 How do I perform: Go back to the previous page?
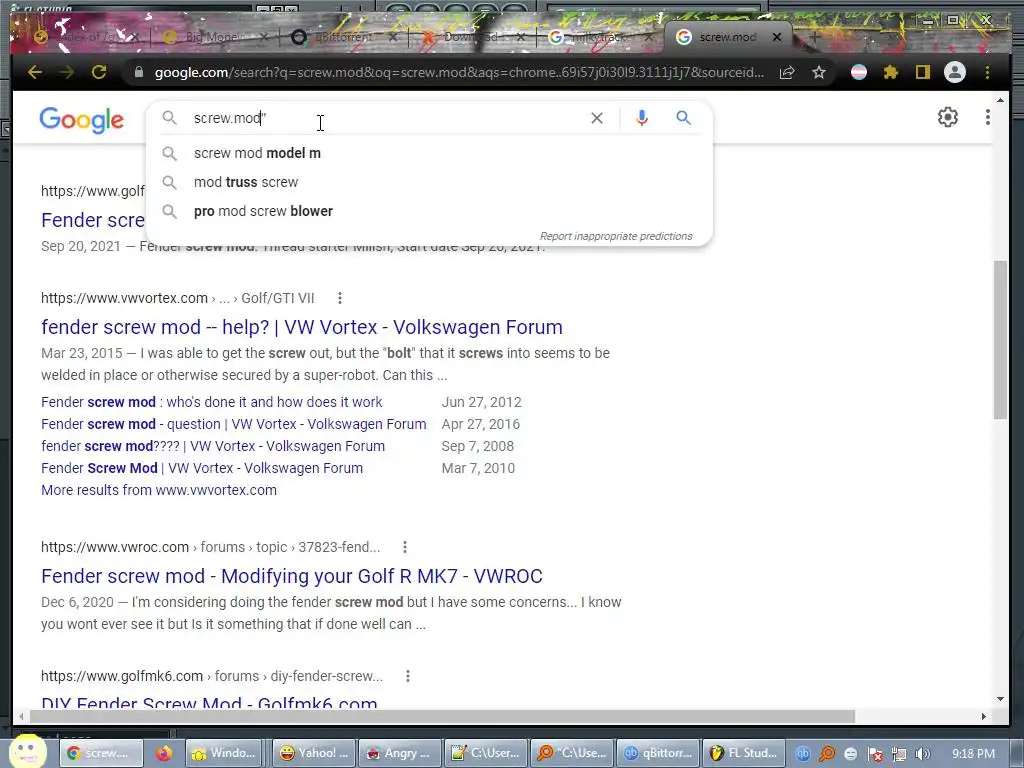pyautogui.click(x=35, y=72)
